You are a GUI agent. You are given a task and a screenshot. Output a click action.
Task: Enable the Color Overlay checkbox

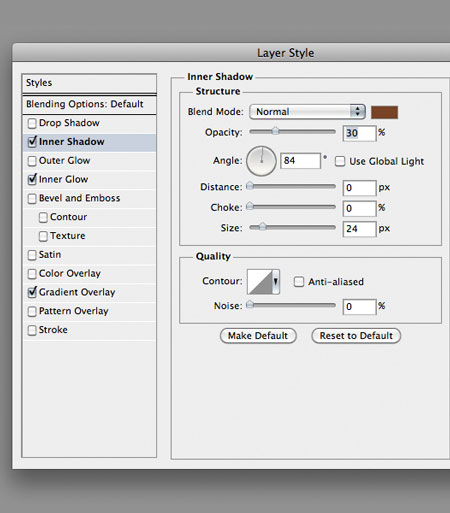32,274
